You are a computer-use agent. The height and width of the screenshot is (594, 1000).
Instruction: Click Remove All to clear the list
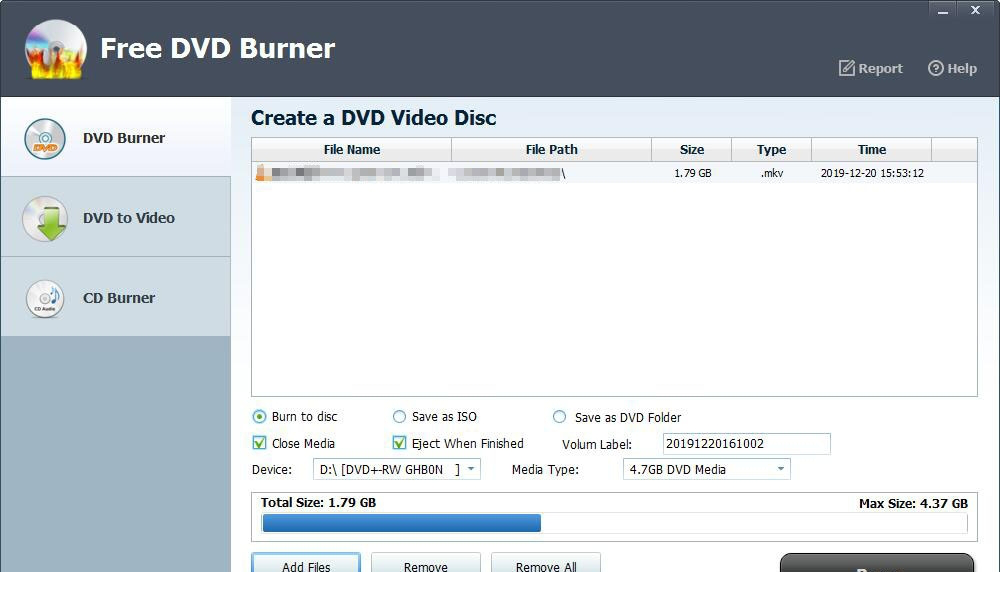point(546,567)
